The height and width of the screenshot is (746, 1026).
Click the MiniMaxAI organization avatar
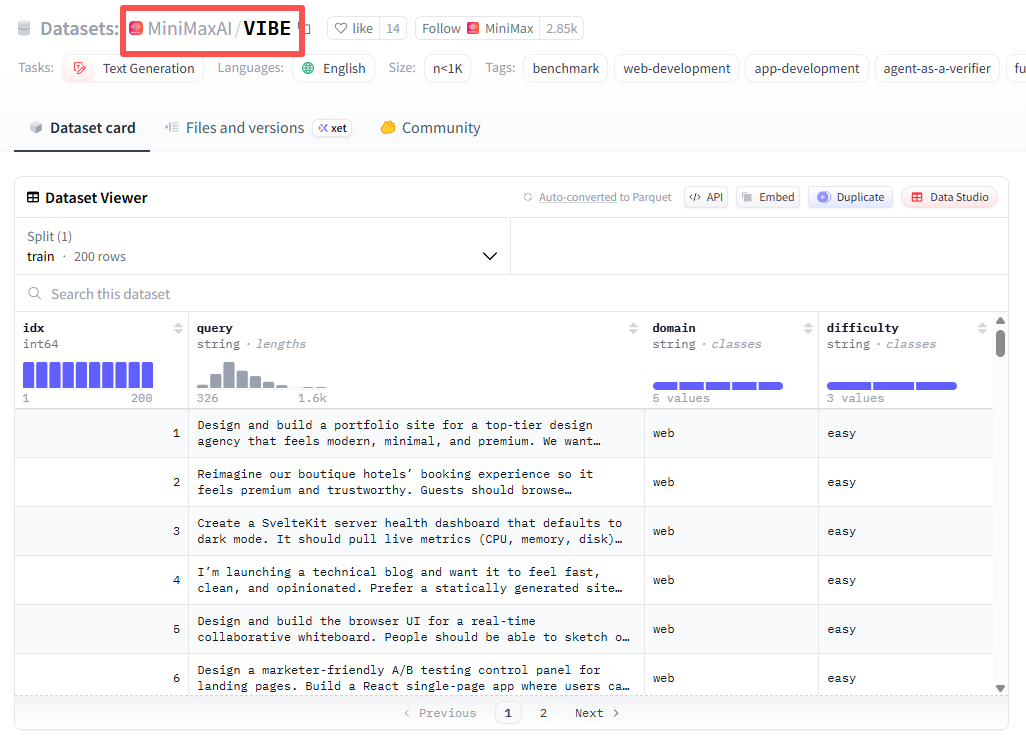click(136, 28)
